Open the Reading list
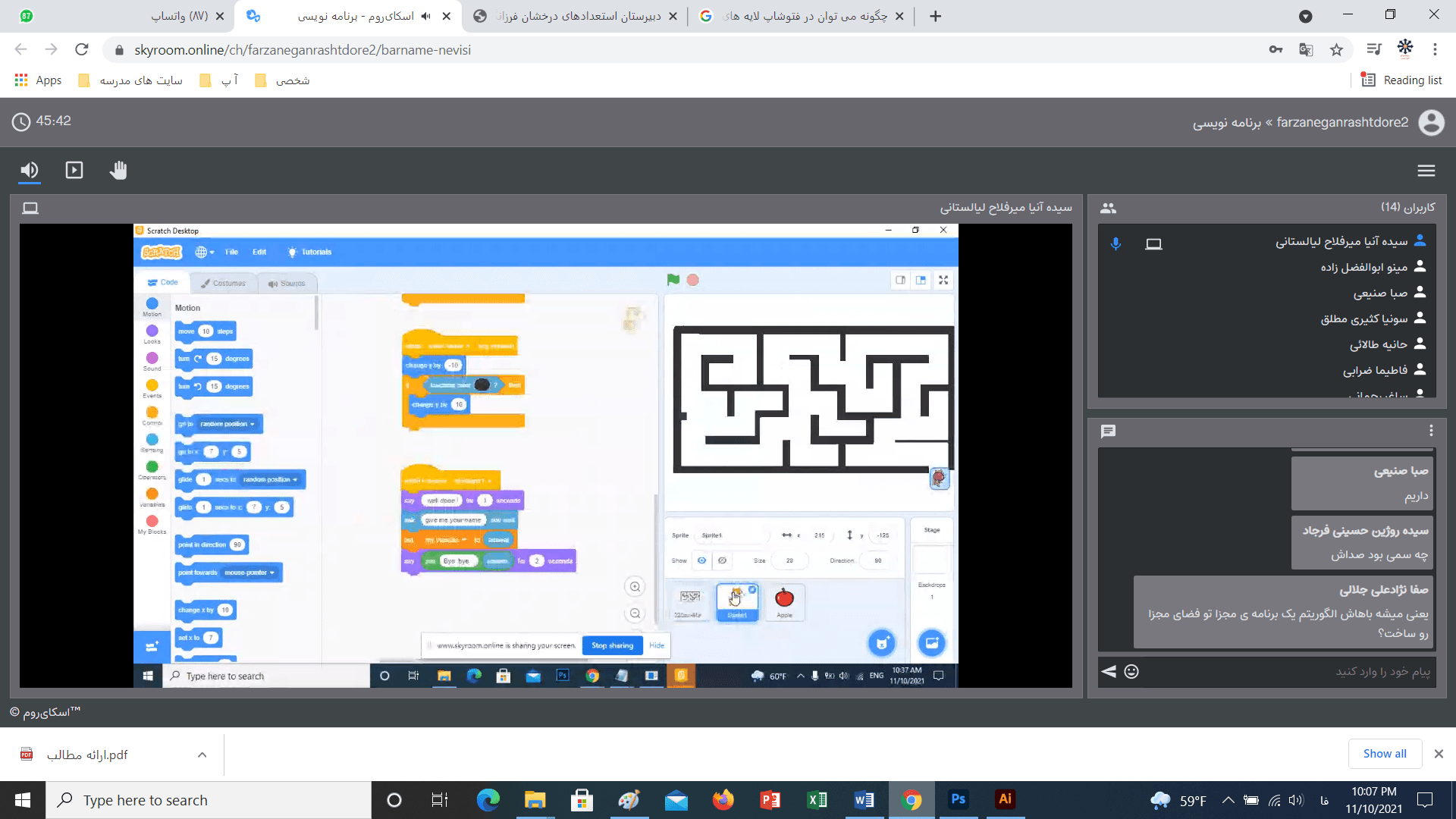 click(1401, 80)
